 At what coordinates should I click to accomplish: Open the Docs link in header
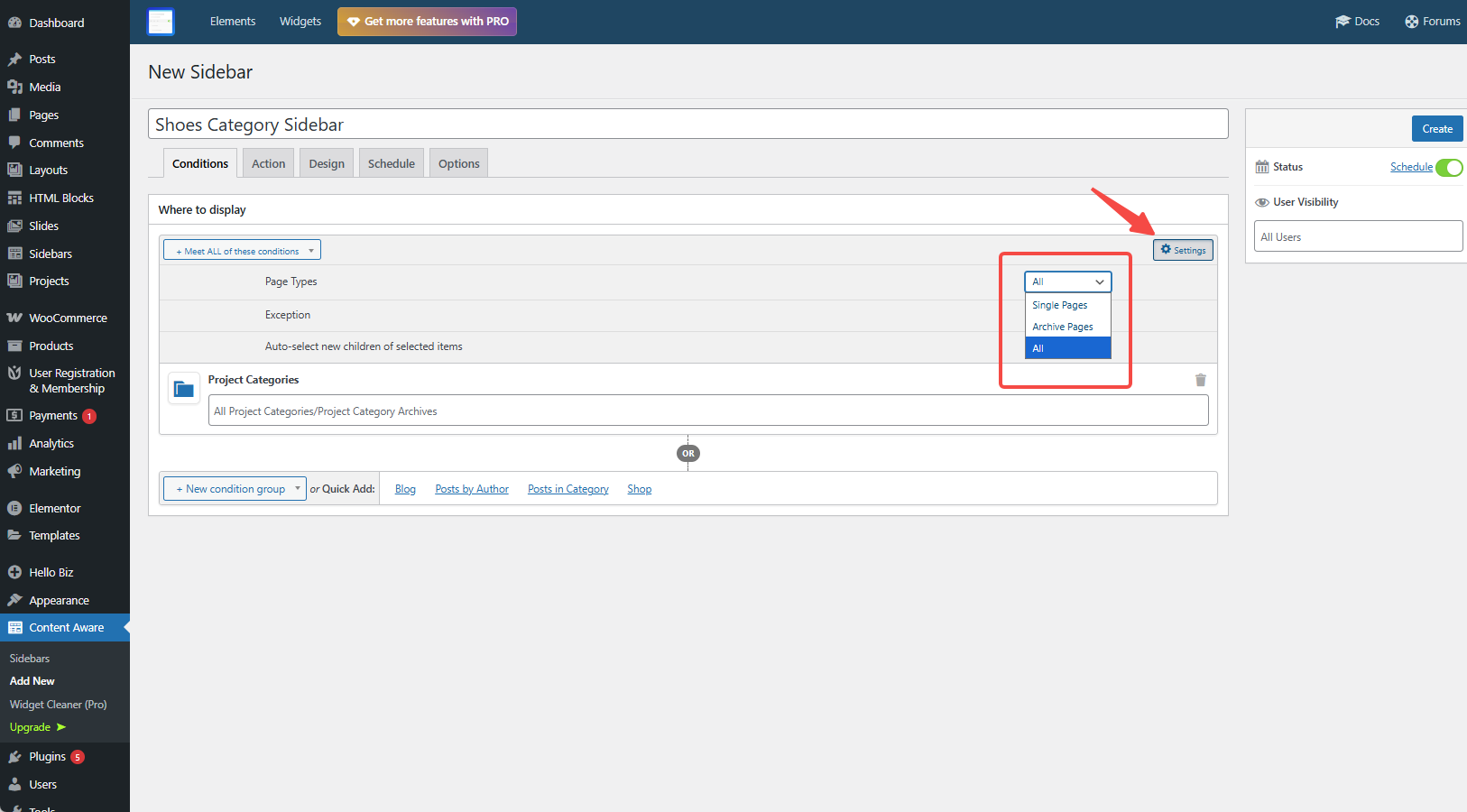[1357, 22]
